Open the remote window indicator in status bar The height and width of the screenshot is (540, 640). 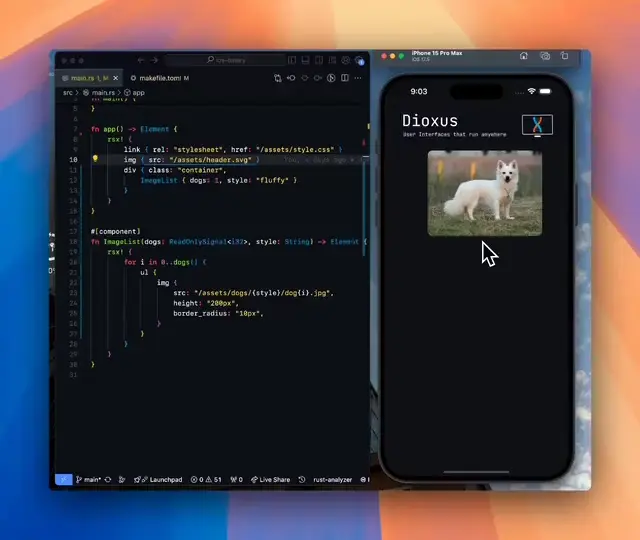point(63,480)
